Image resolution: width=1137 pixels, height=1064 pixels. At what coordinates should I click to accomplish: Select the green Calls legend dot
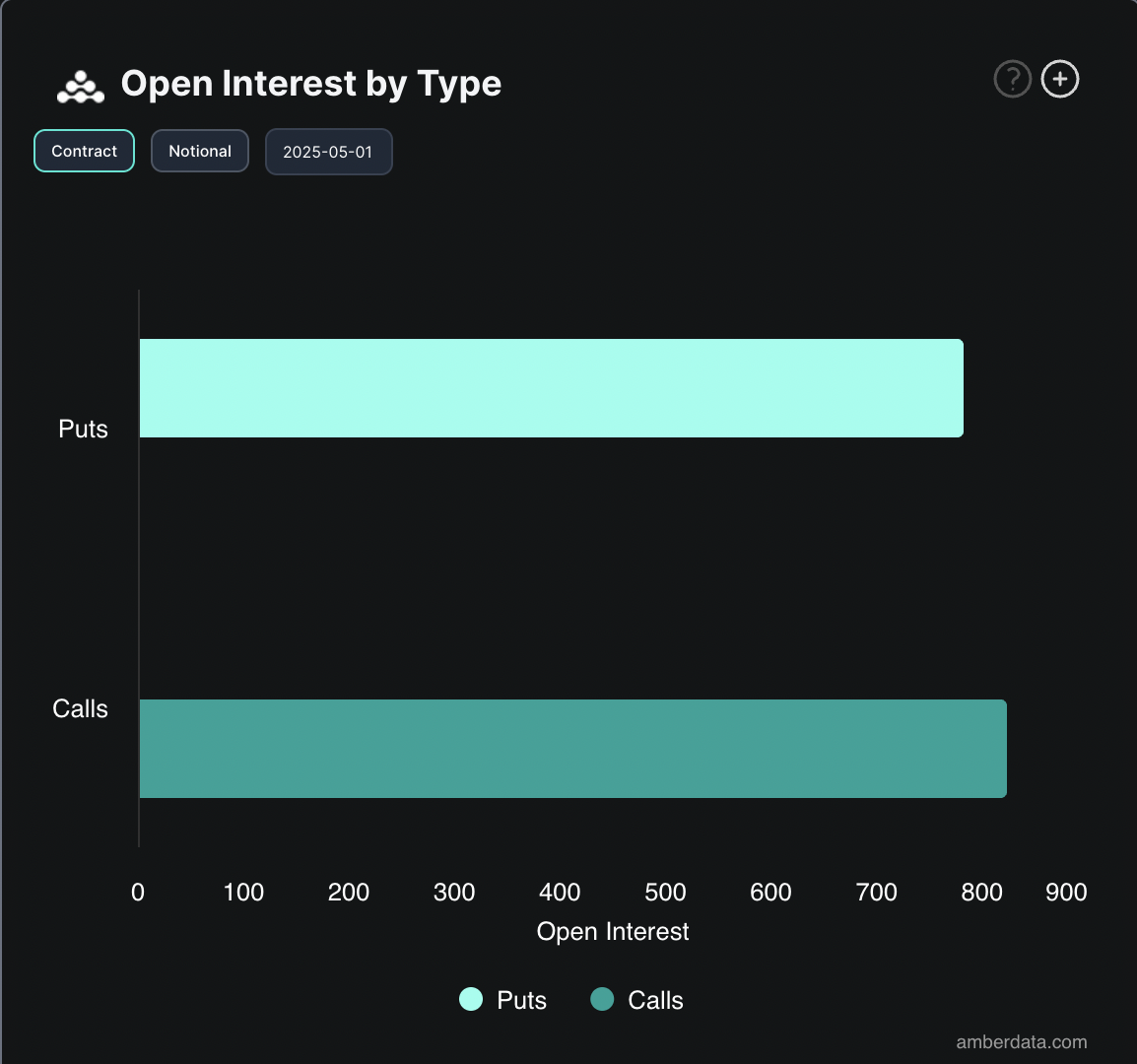[x=605, y=999]
